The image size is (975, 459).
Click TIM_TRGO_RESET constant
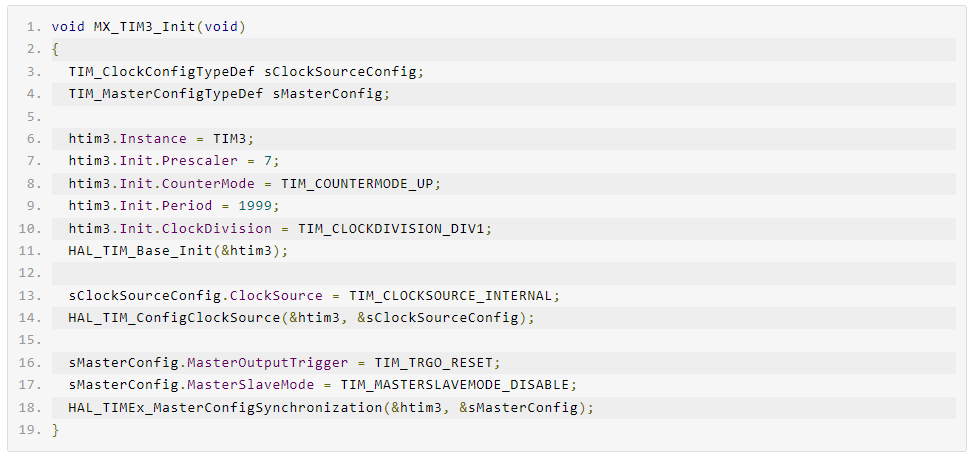433,363
